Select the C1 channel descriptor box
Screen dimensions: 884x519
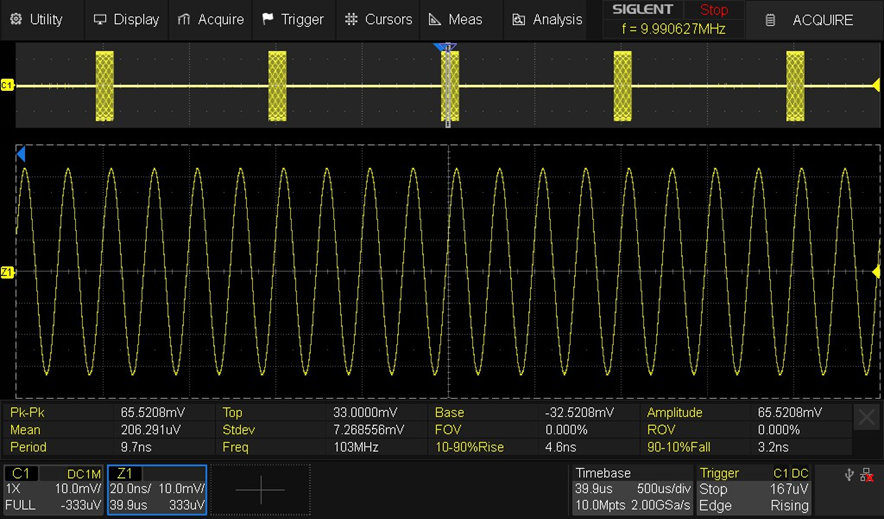pos(54,489)
